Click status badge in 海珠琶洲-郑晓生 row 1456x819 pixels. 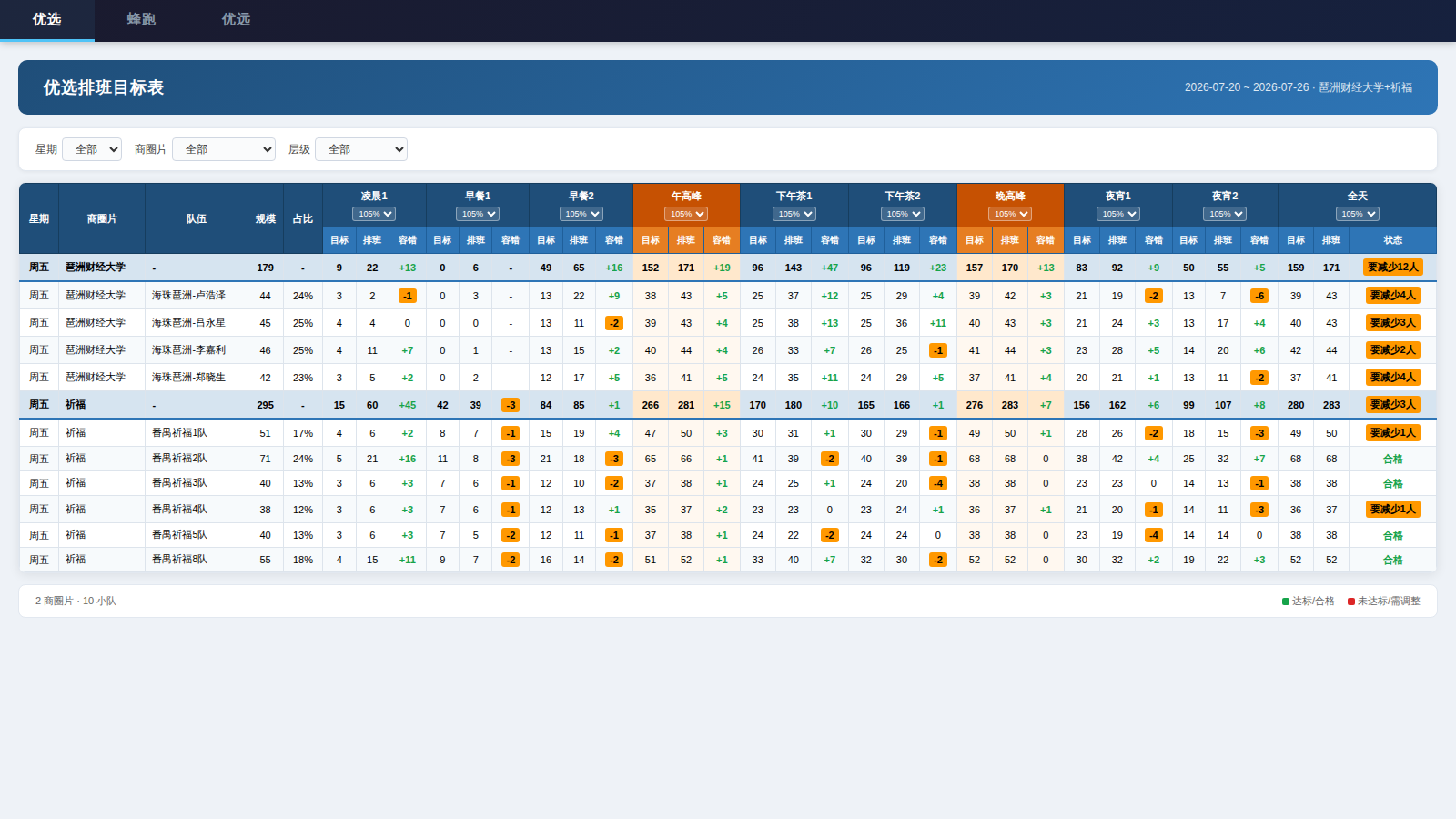tap(1393, 378)
